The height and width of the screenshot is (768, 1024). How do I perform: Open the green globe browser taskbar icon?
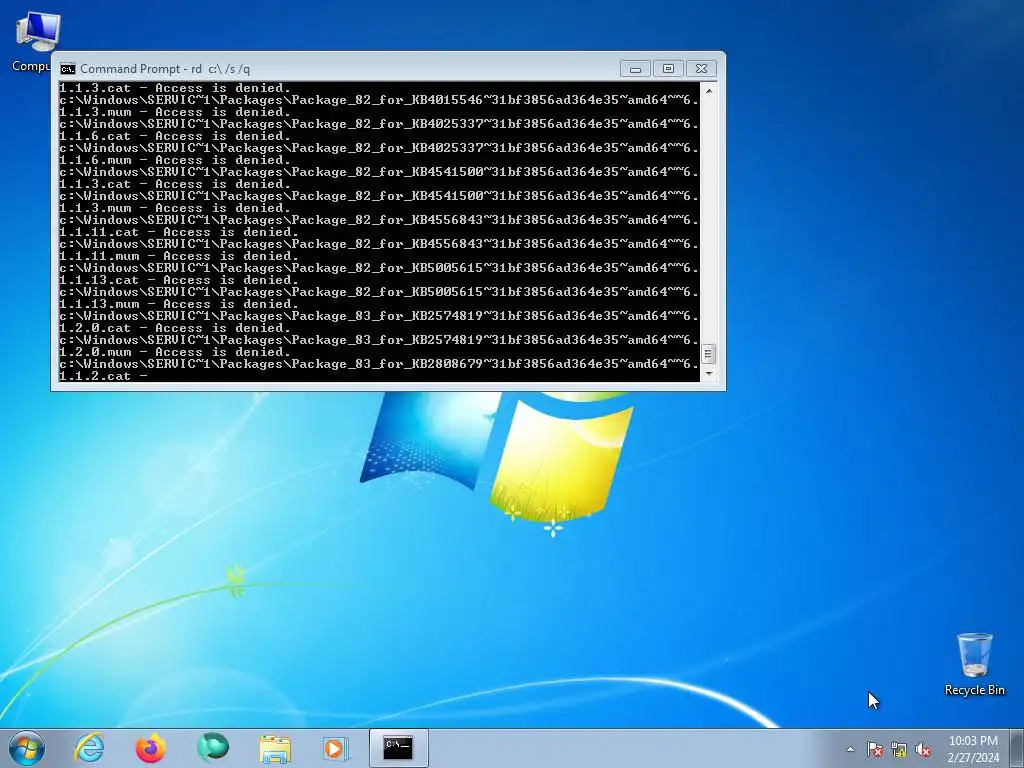click(213, 747)
